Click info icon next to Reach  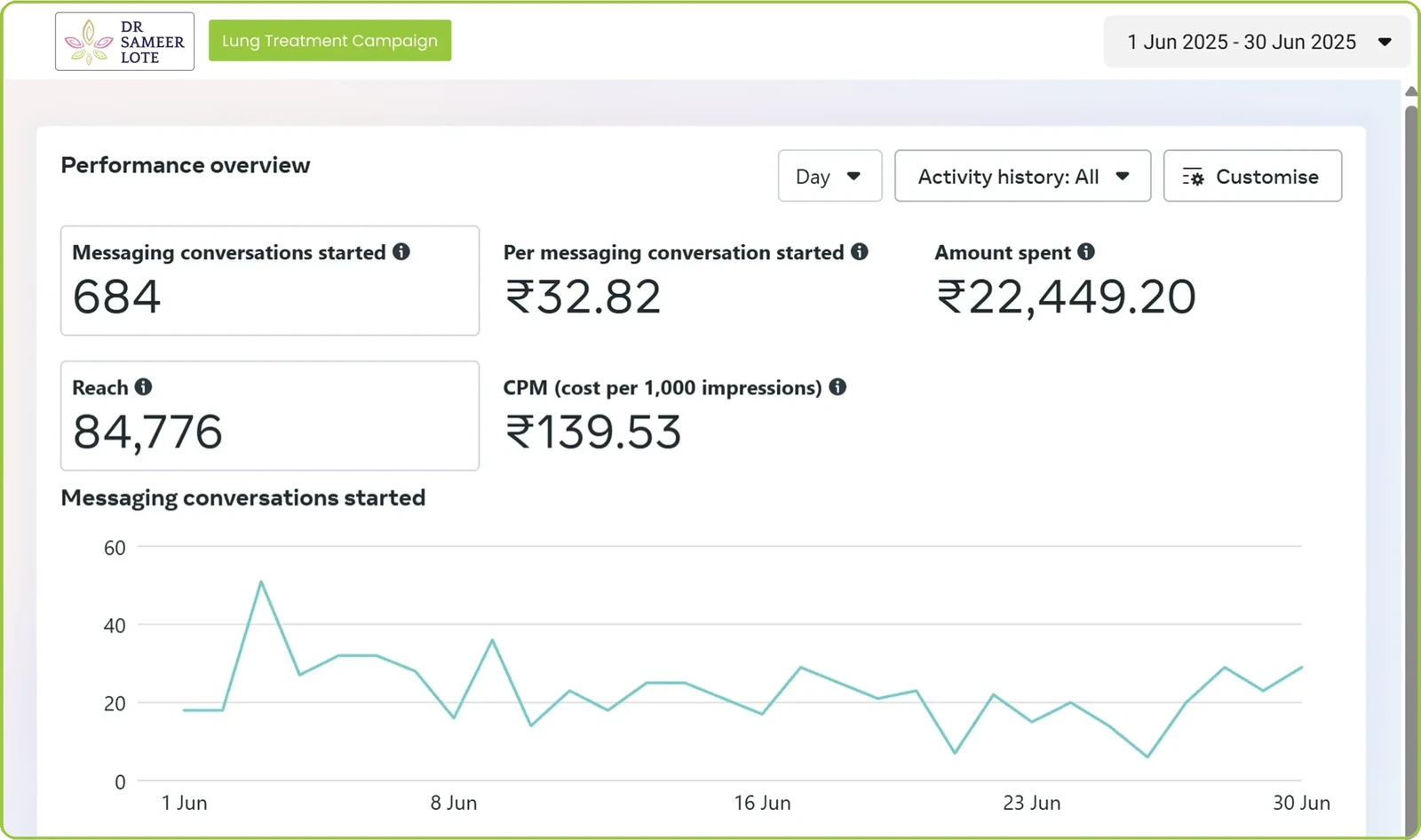point(143,386)
